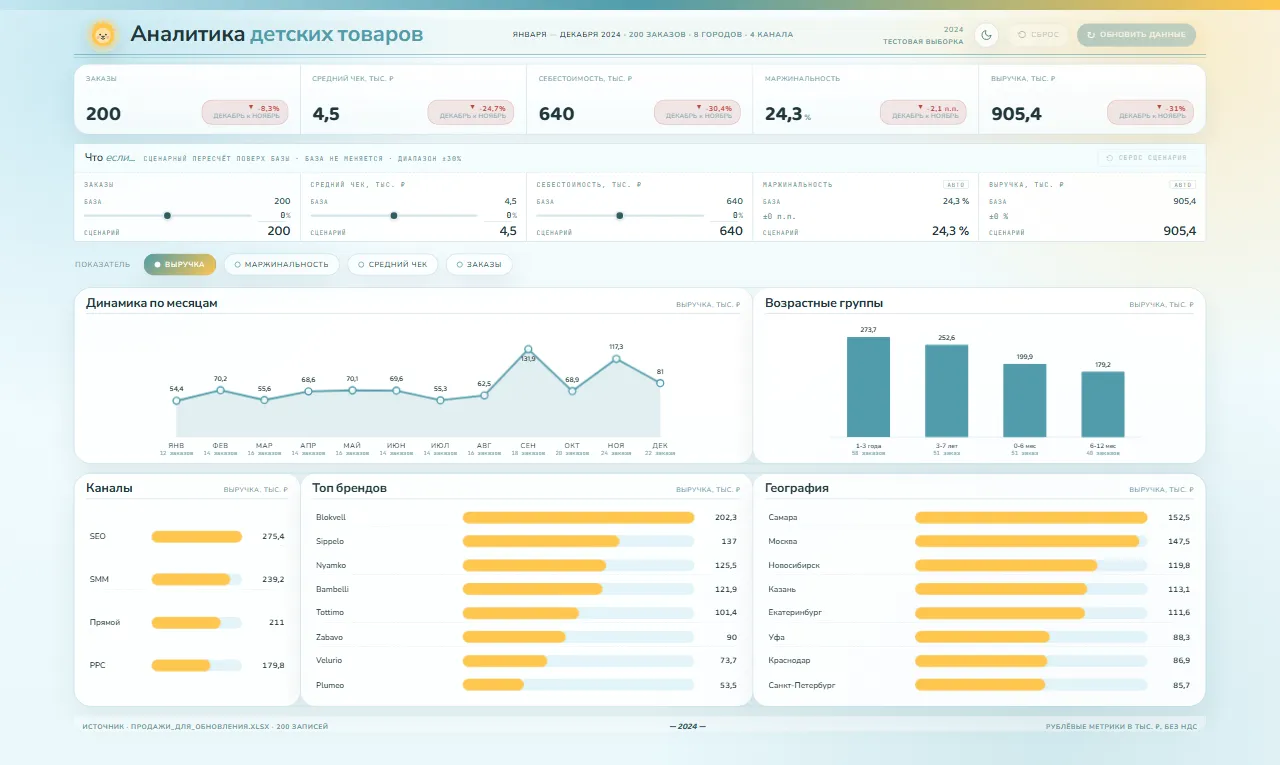Viewport: 1280px width, 765px height.
Task: Click the СЕН data point 131,9 on chart
Action: (528, 349)
